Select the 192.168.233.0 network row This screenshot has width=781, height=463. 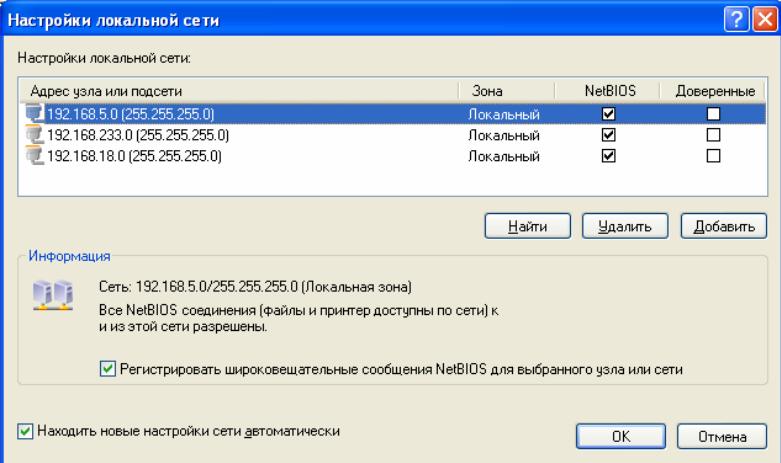392,135
